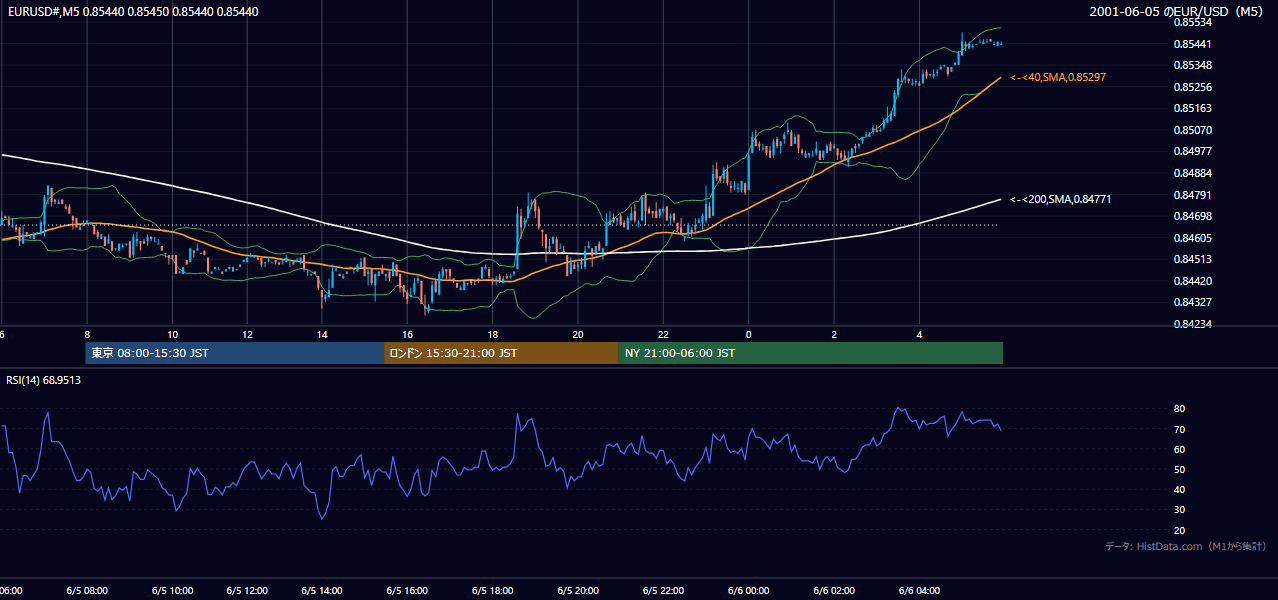This screenshot has width=1278, height=600.
Task: Click the bottom time label 6/6 04:00
Action: click(x=920, y=590)
